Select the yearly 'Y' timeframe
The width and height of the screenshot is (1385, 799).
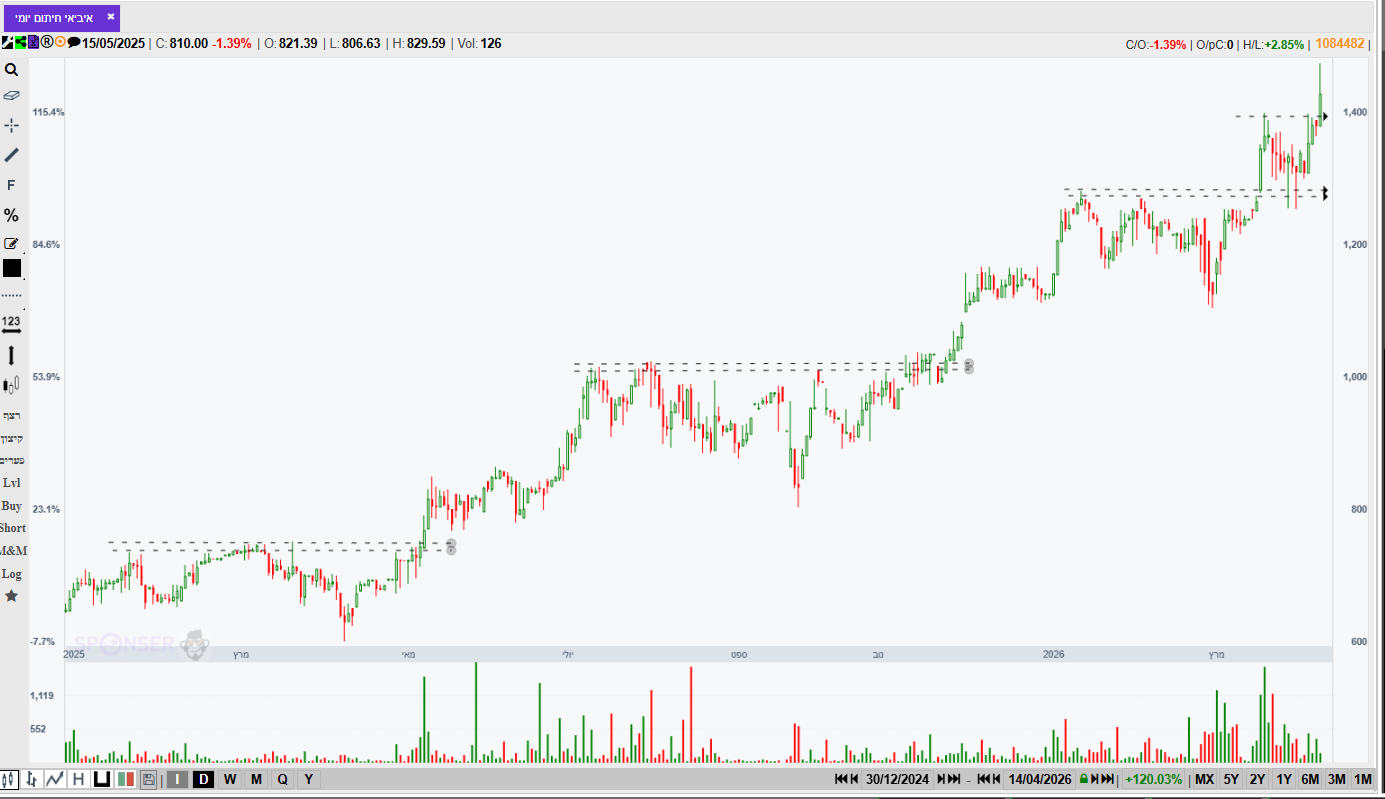pos(308,779)
